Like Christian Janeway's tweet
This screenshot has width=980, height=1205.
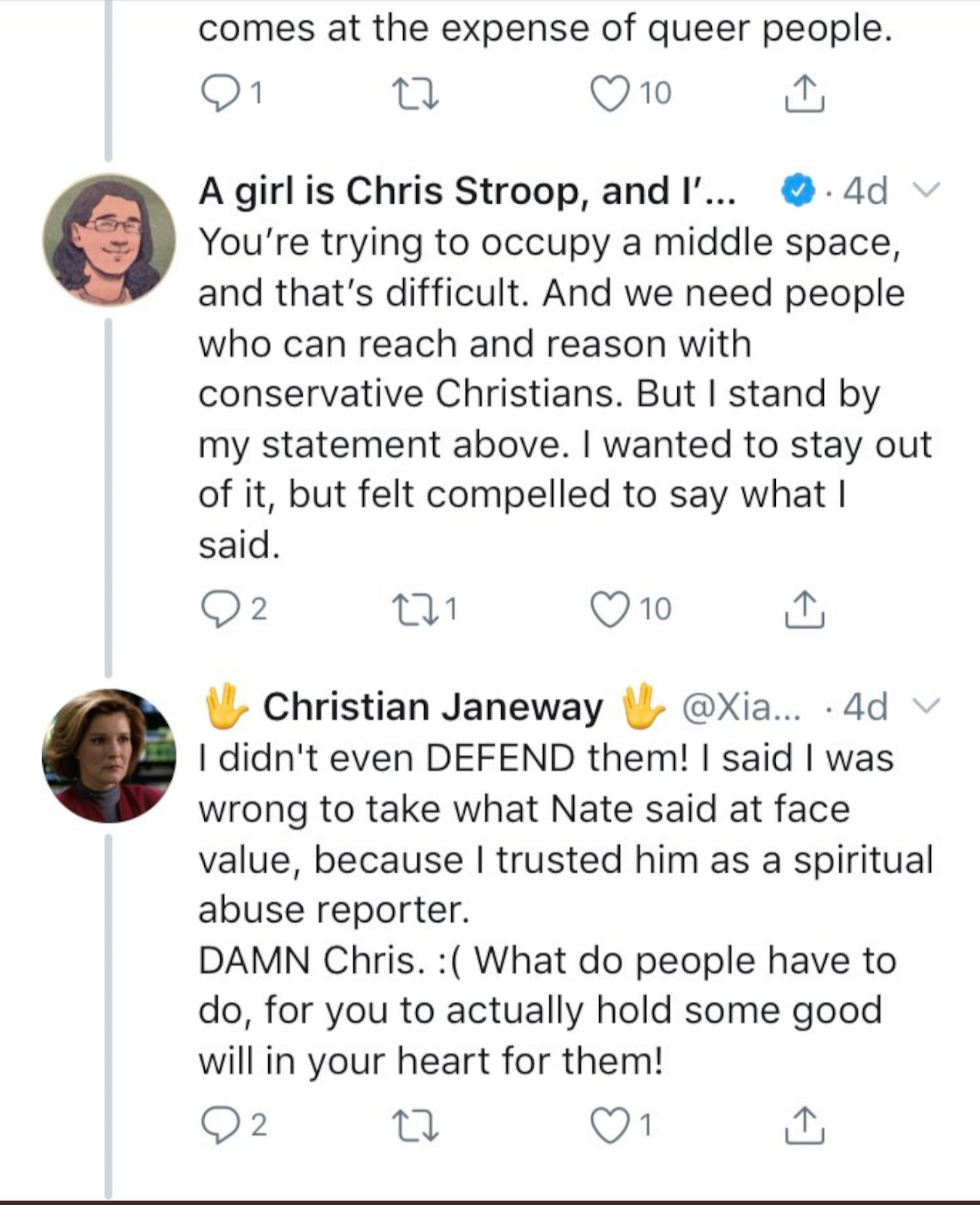[x=609, y=1126]
